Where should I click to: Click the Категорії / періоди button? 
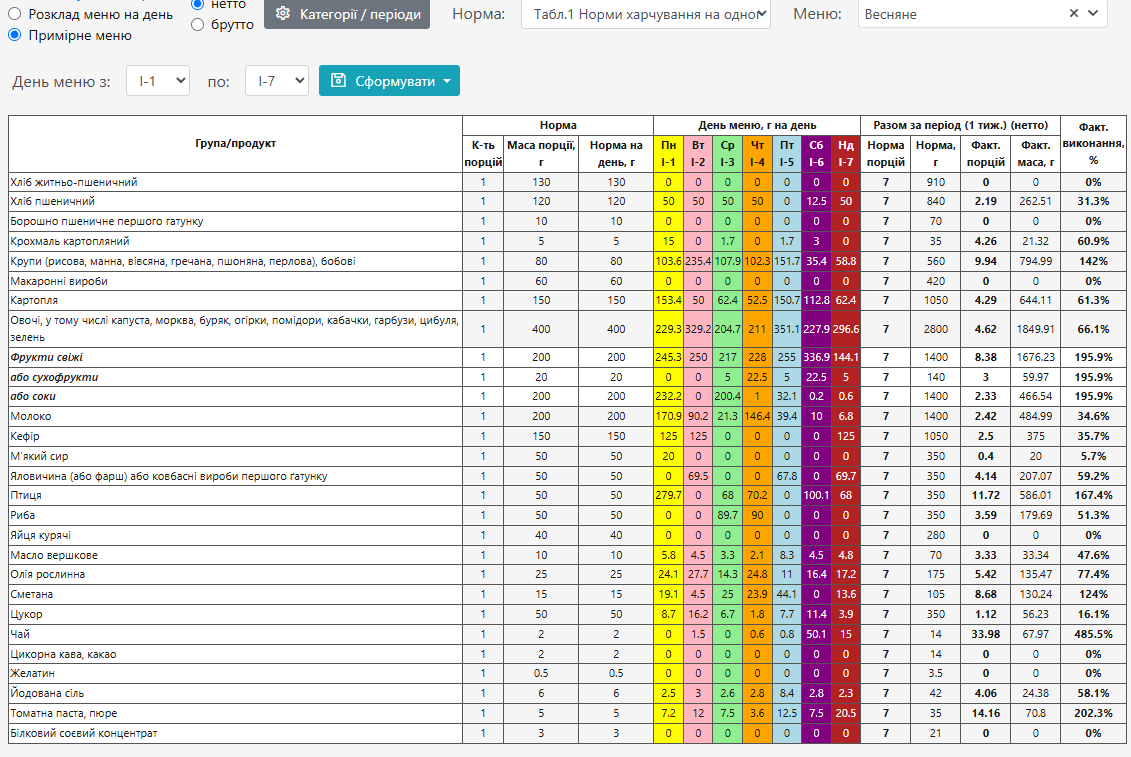tap(347, 14)
